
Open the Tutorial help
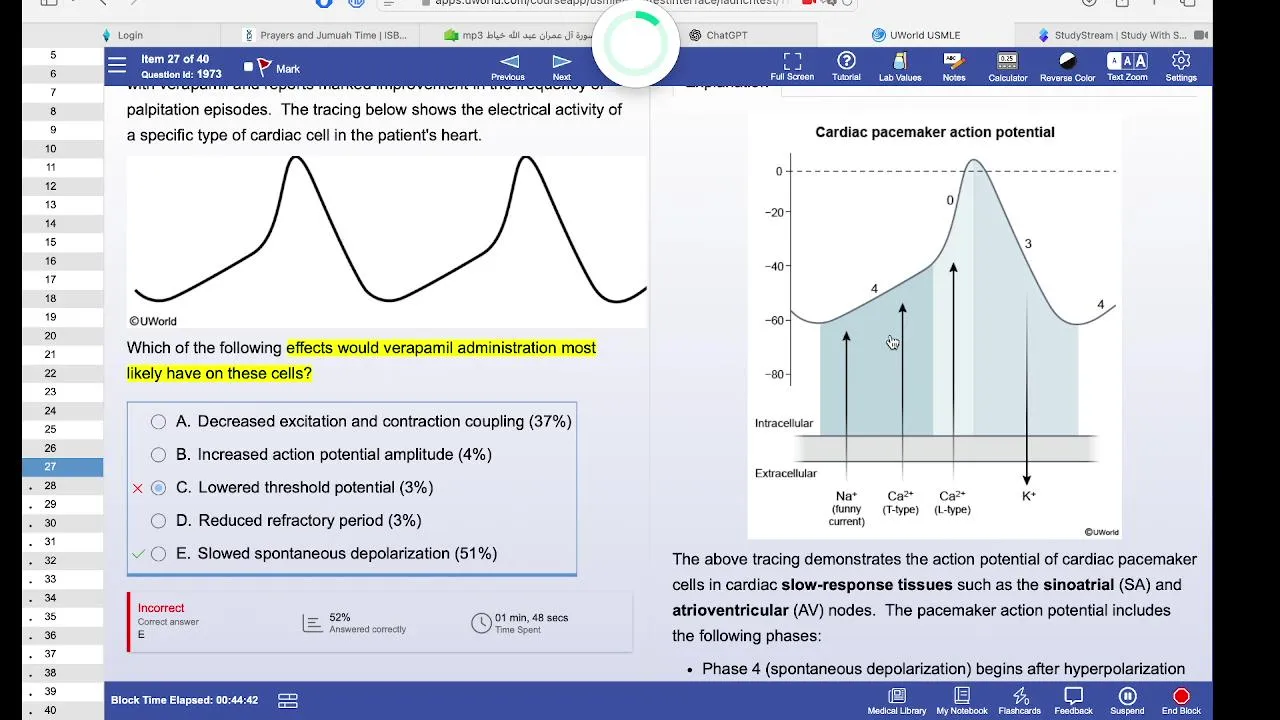click(846, 68)
